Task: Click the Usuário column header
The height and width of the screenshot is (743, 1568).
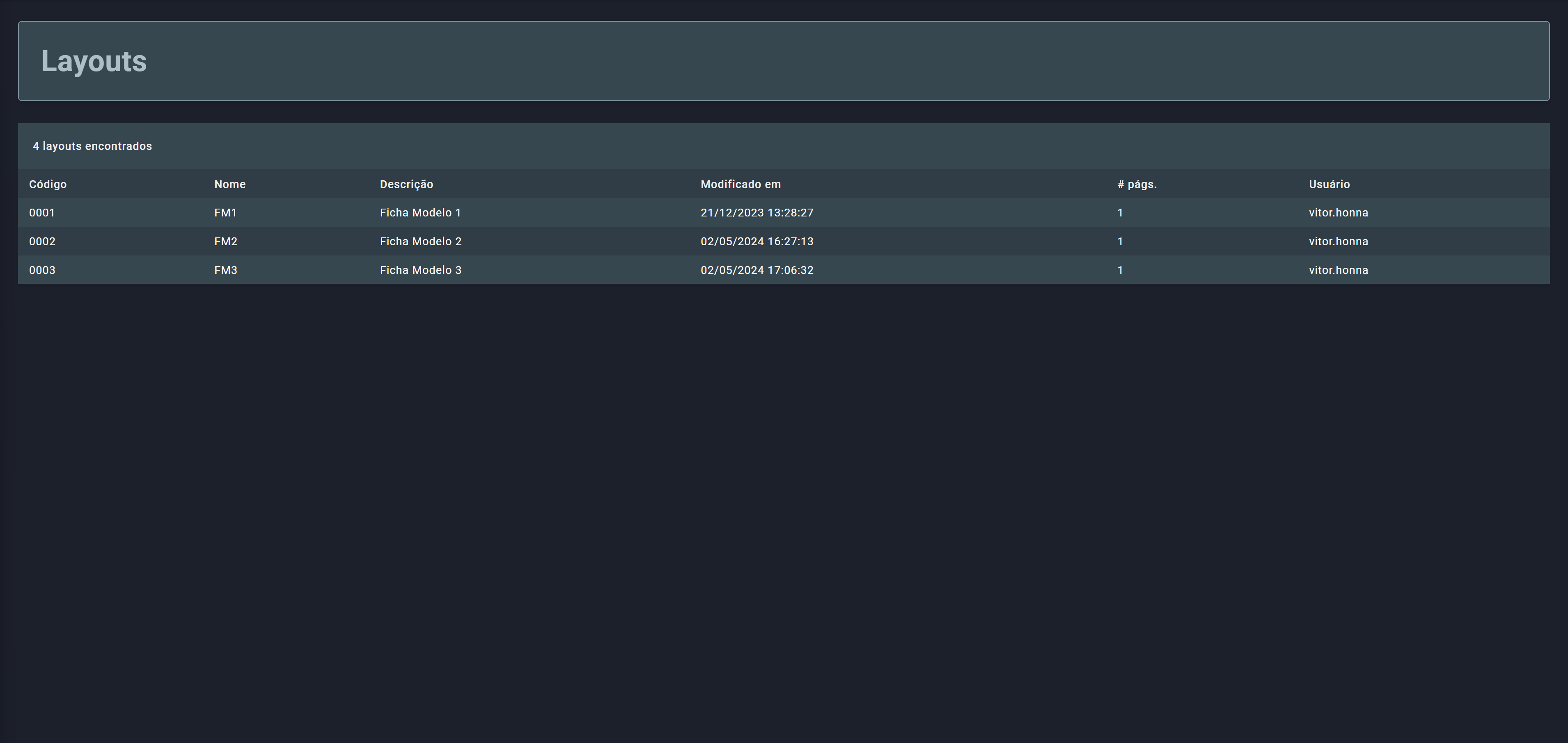Action: click(1330, 184)
